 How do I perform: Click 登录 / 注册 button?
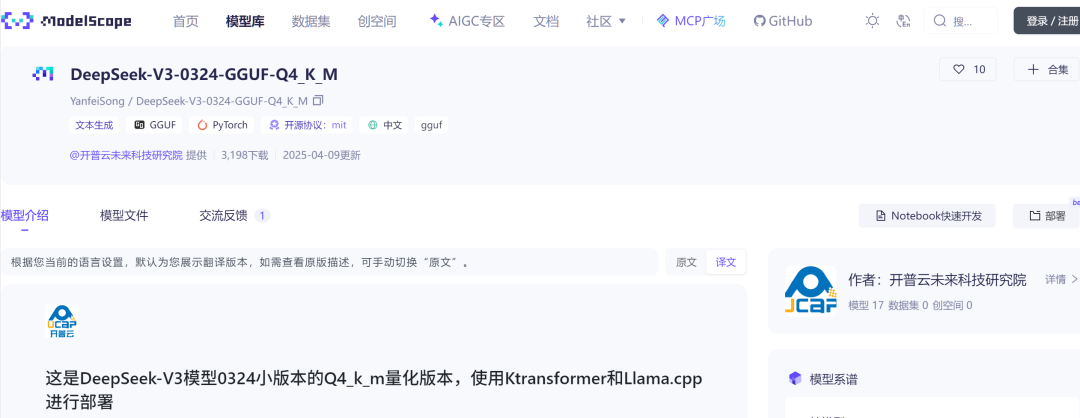coord(1047,21)
